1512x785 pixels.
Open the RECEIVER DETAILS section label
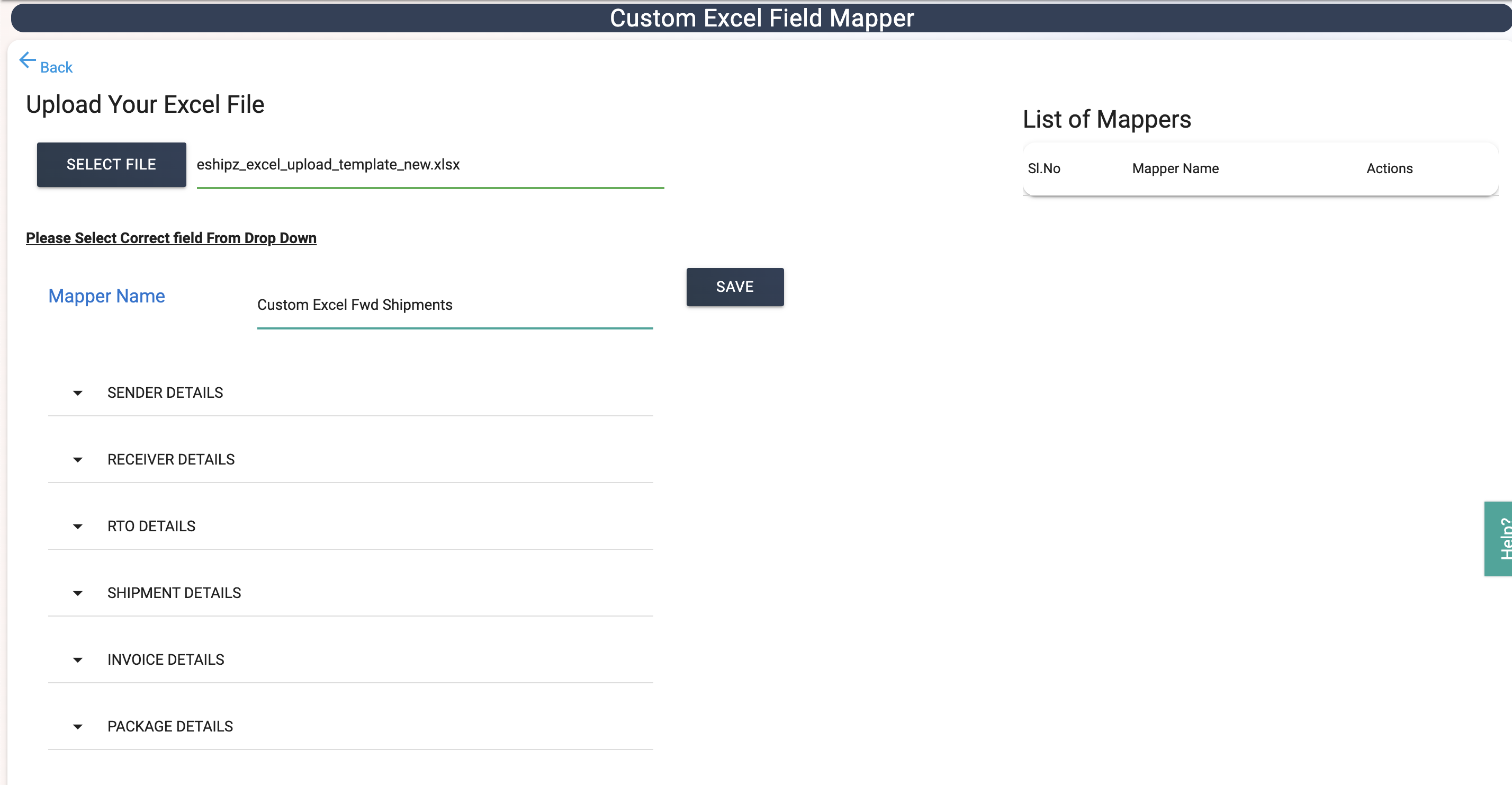pyautogui.click(x=171, y=460)
